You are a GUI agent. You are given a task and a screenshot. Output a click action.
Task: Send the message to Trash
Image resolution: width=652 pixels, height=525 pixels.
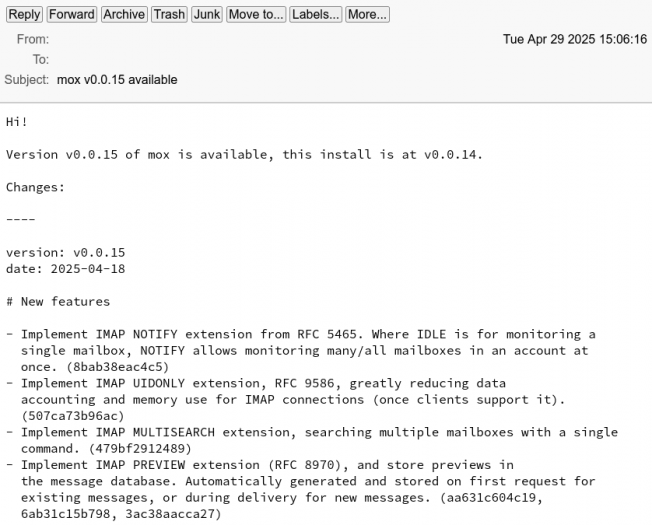click(169, 15)
